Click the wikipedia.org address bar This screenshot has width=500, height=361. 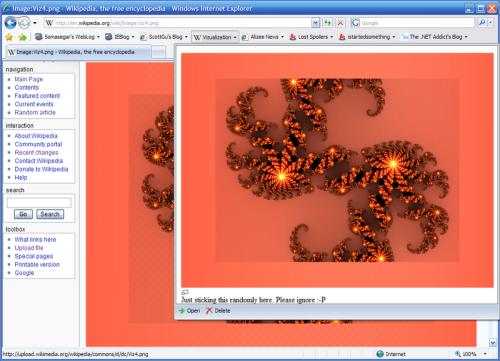pos(178,23)
